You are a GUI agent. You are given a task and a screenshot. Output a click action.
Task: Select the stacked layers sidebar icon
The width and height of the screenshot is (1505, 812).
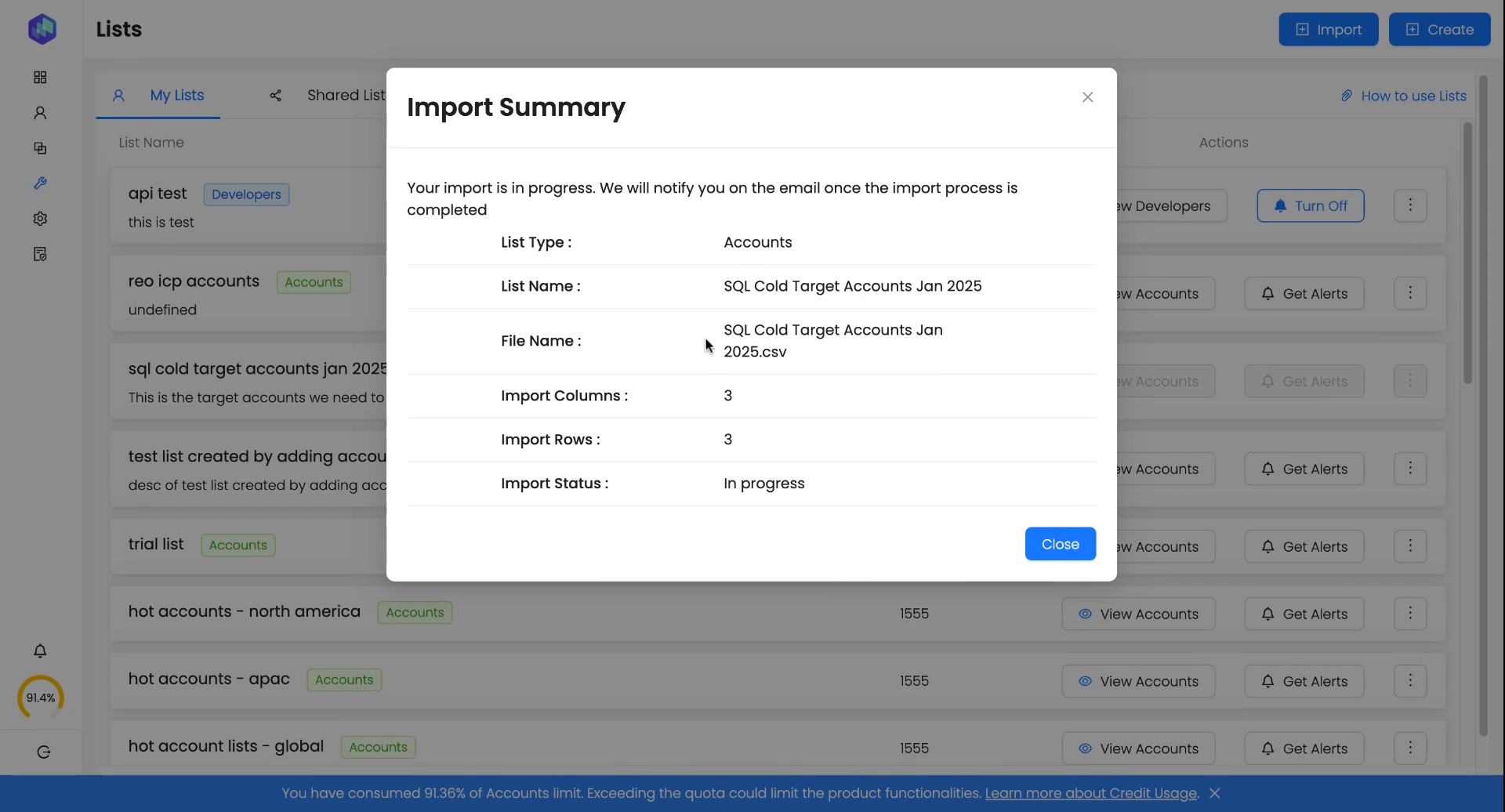coord(40,148)
